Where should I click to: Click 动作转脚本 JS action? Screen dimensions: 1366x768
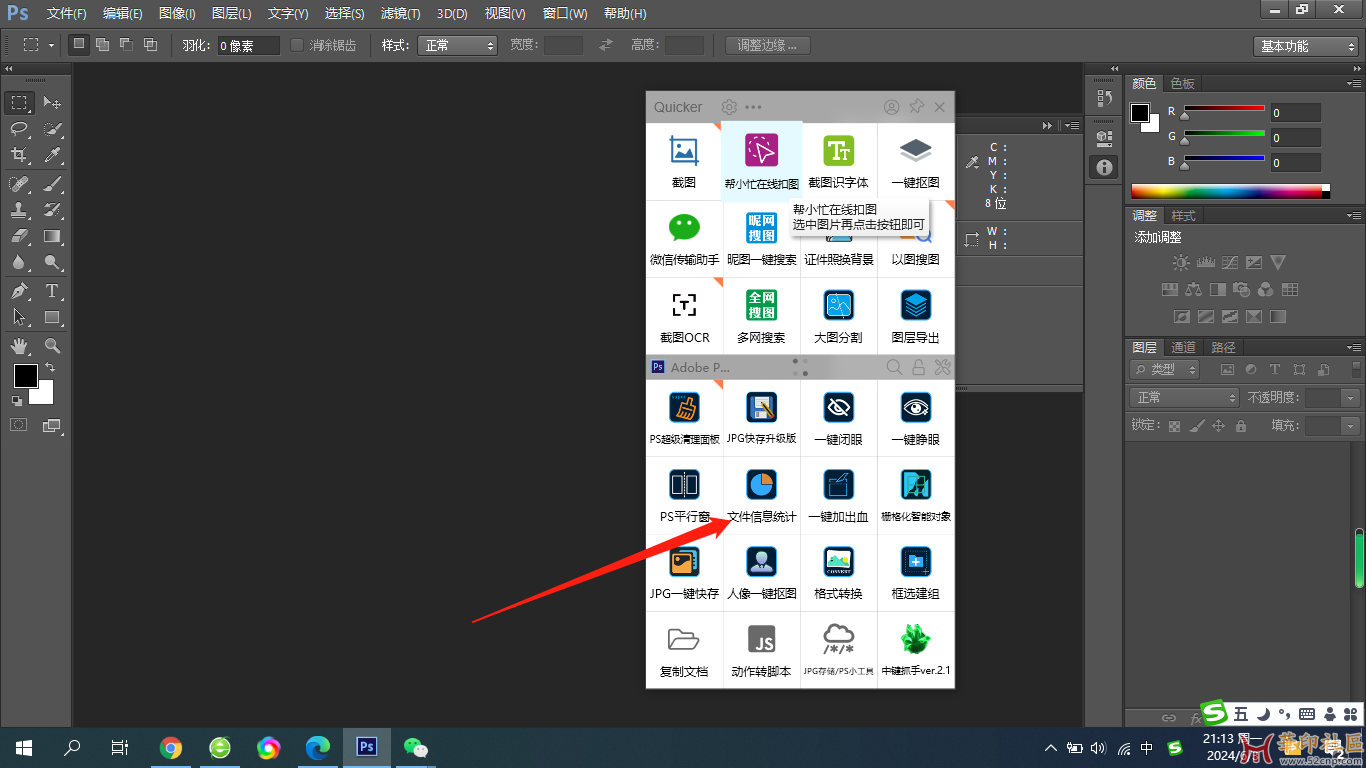(762, 650)
